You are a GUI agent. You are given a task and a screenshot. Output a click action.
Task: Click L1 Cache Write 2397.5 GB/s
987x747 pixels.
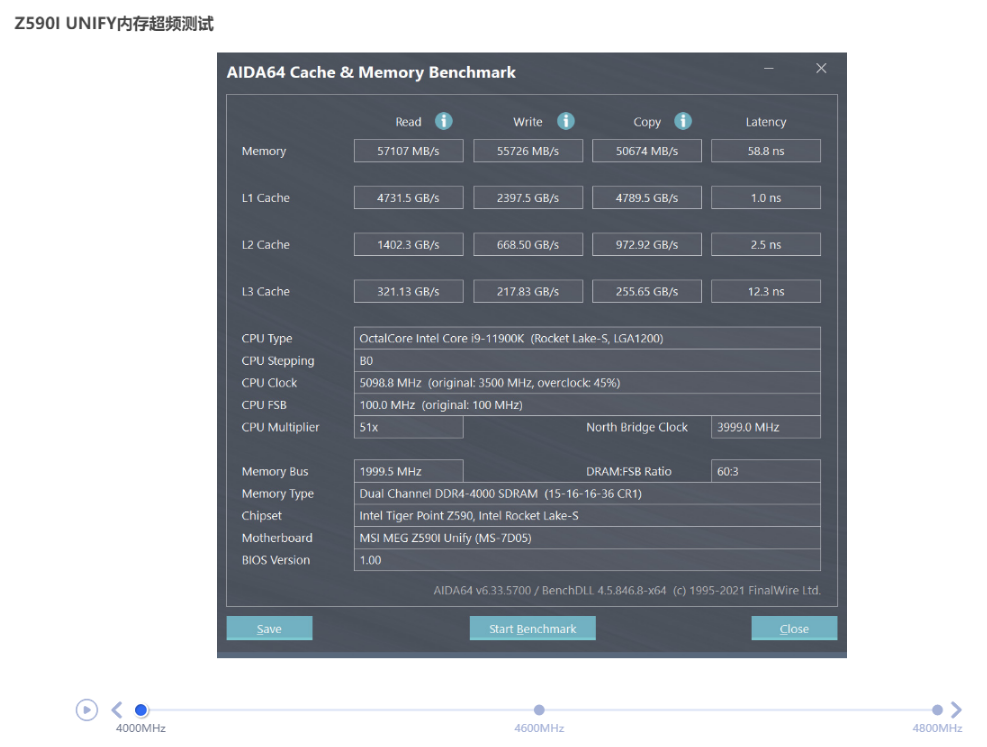pyautogui.click(x=528, y=198)
